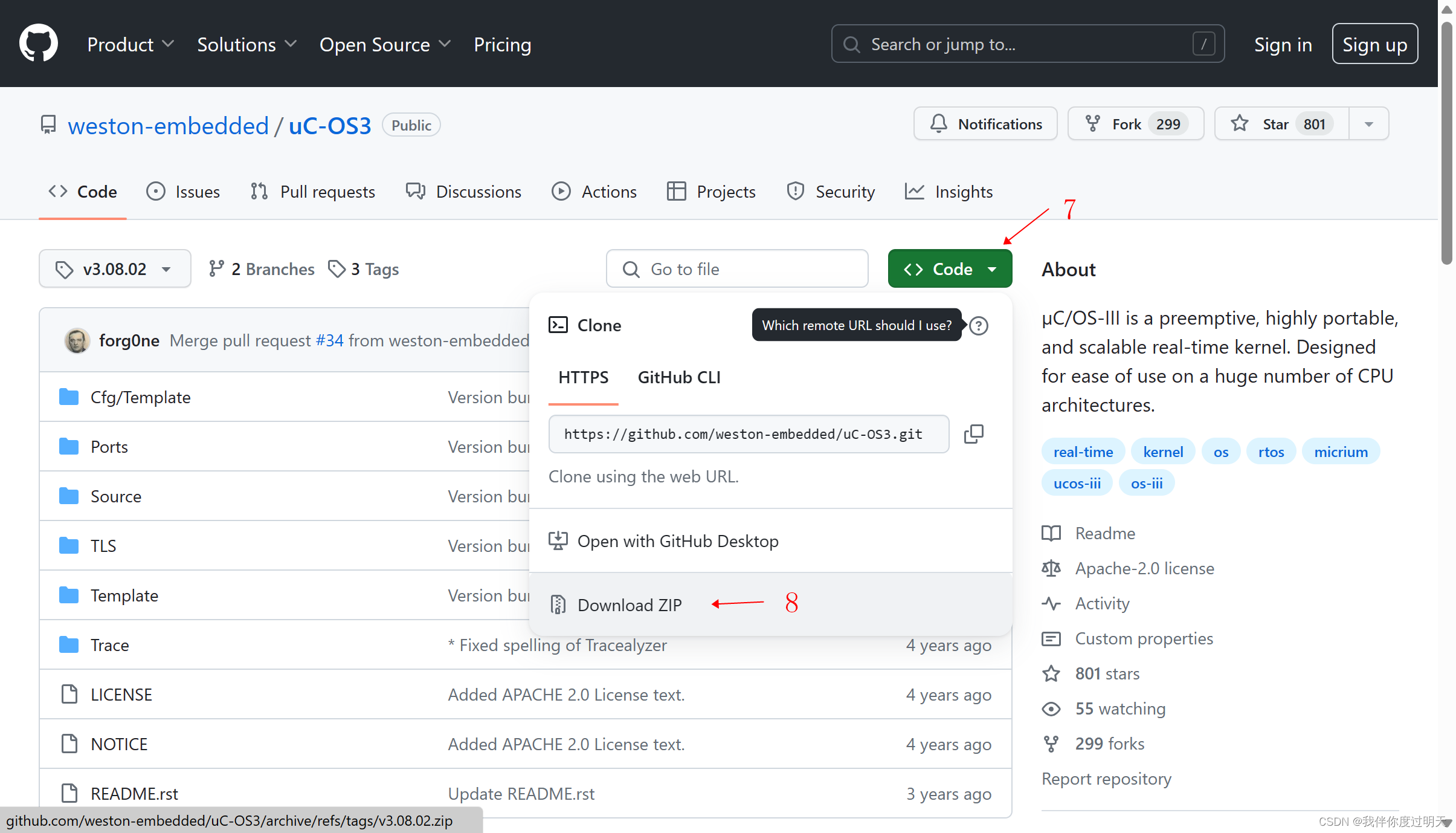Click the Go to file search field
Viewport: 1456px width, 833px height.
pyautogui.click(x=737, y=269)
